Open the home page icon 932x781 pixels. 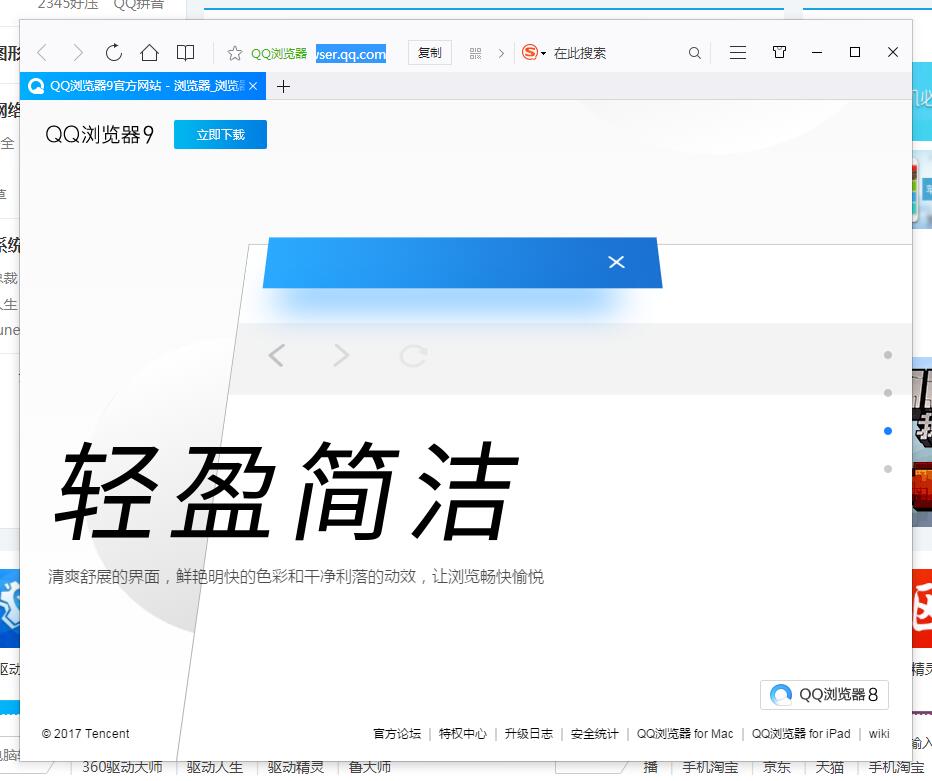coord(149,53)
